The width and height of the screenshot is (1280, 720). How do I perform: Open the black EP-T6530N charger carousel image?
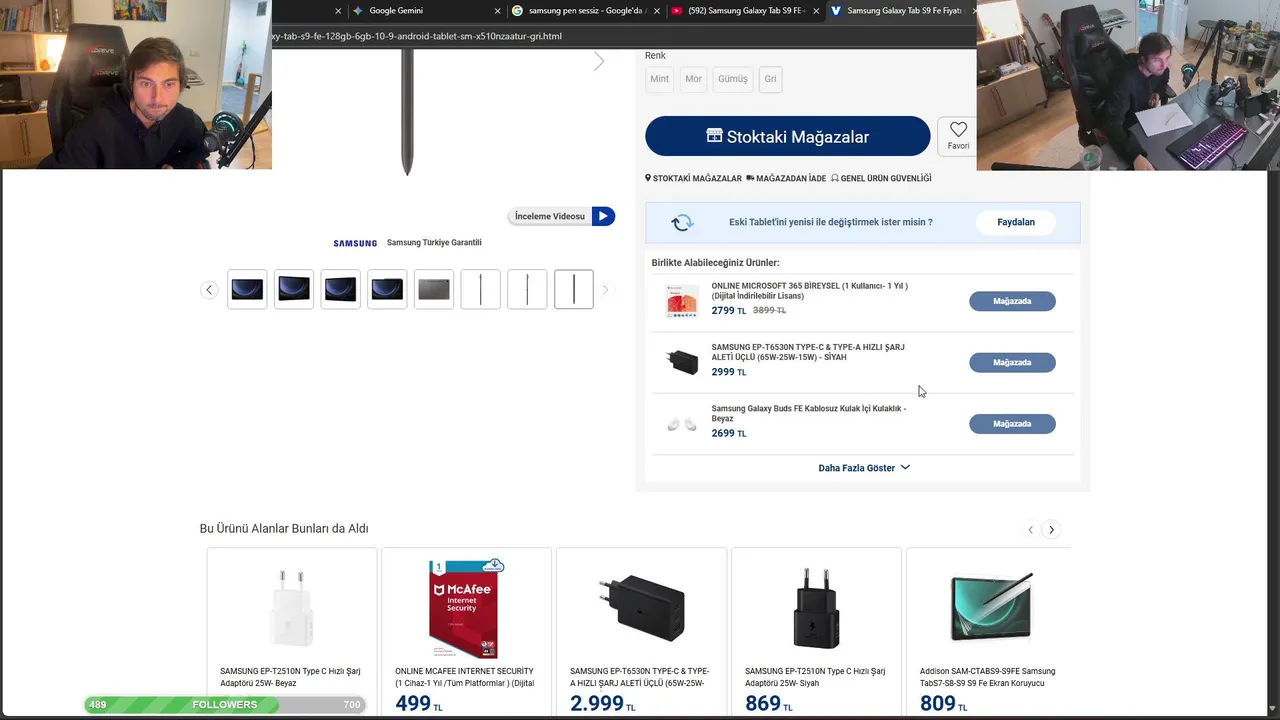point(641,608)
